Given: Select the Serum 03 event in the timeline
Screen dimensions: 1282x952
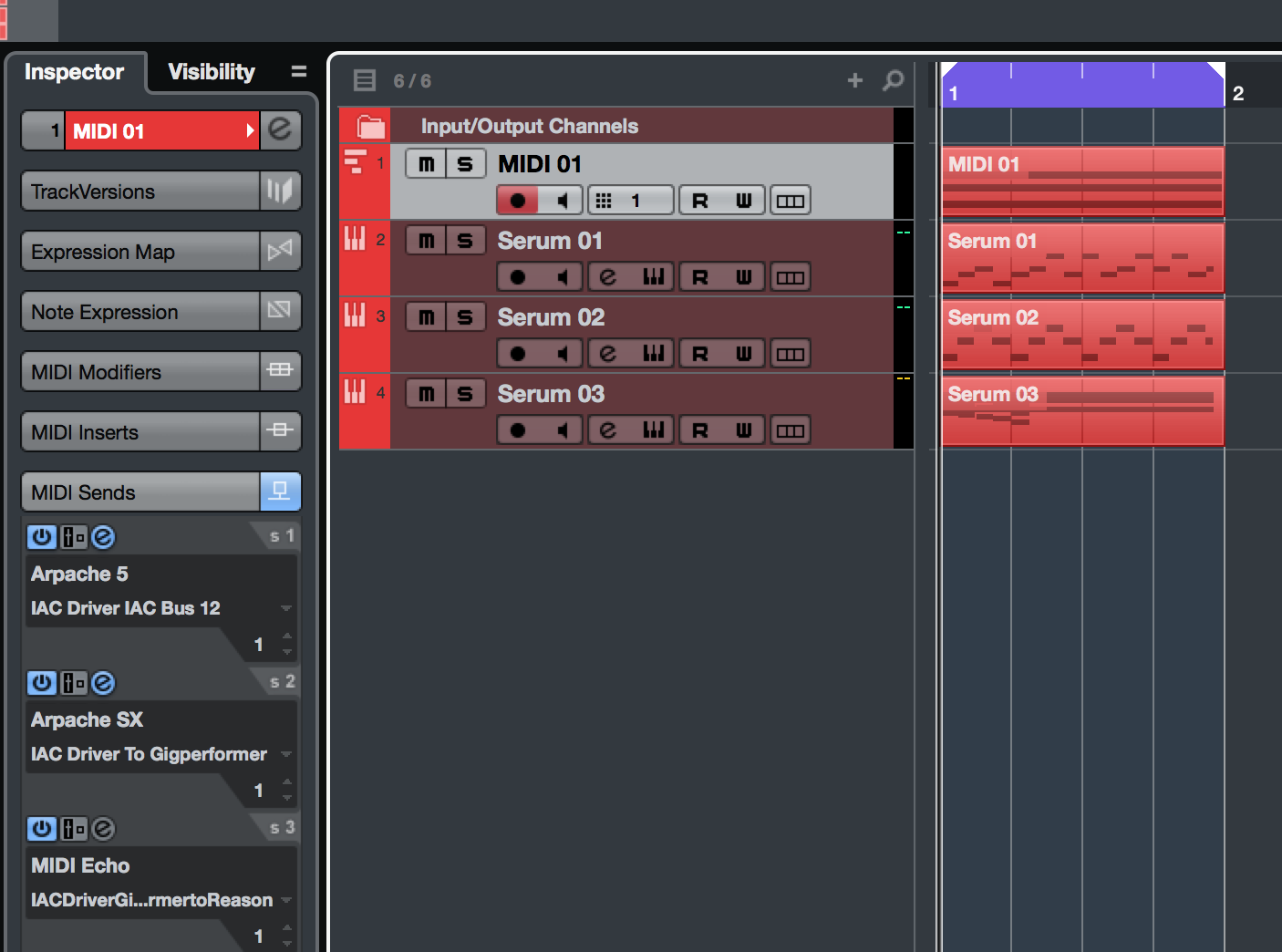Looking at the screenshot, I should point(1082,411).
